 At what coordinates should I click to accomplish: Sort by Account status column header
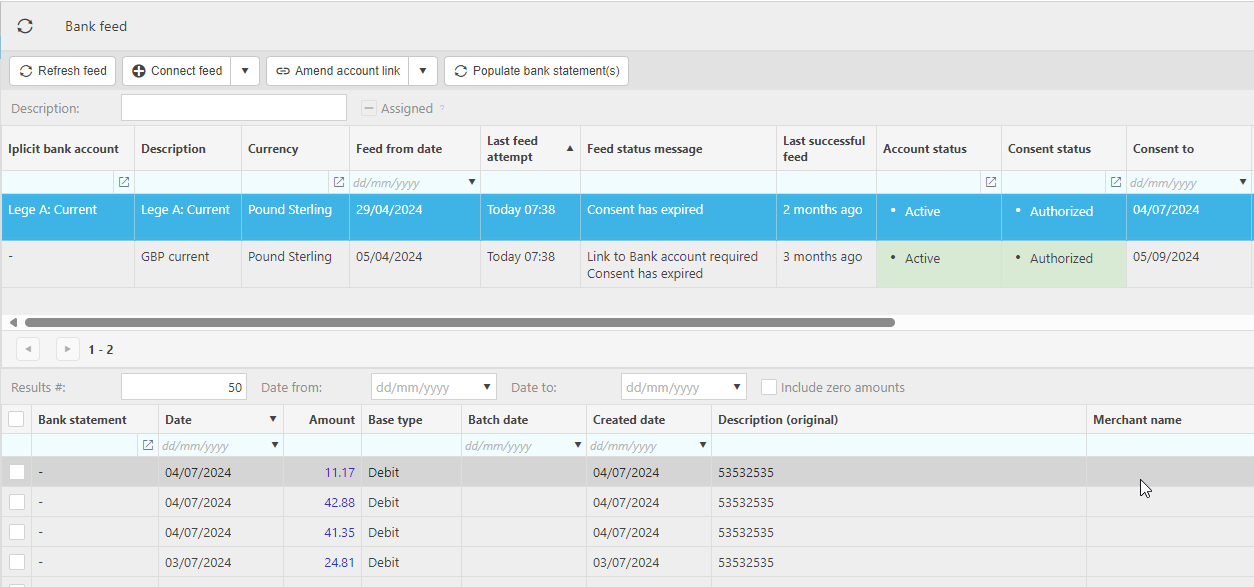939,149
